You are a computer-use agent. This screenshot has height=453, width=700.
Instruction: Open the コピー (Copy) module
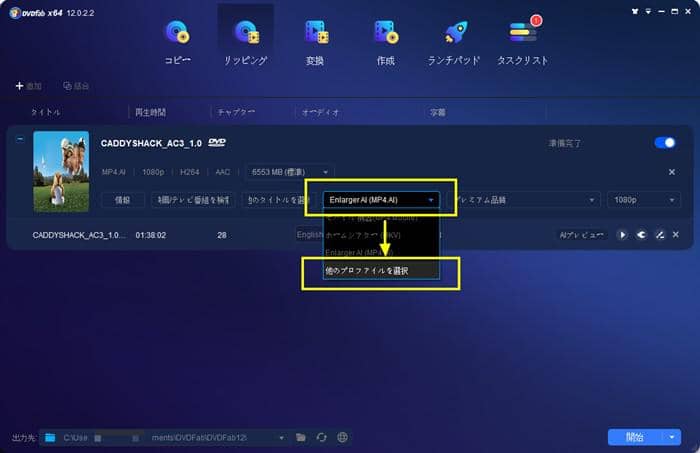178,42
